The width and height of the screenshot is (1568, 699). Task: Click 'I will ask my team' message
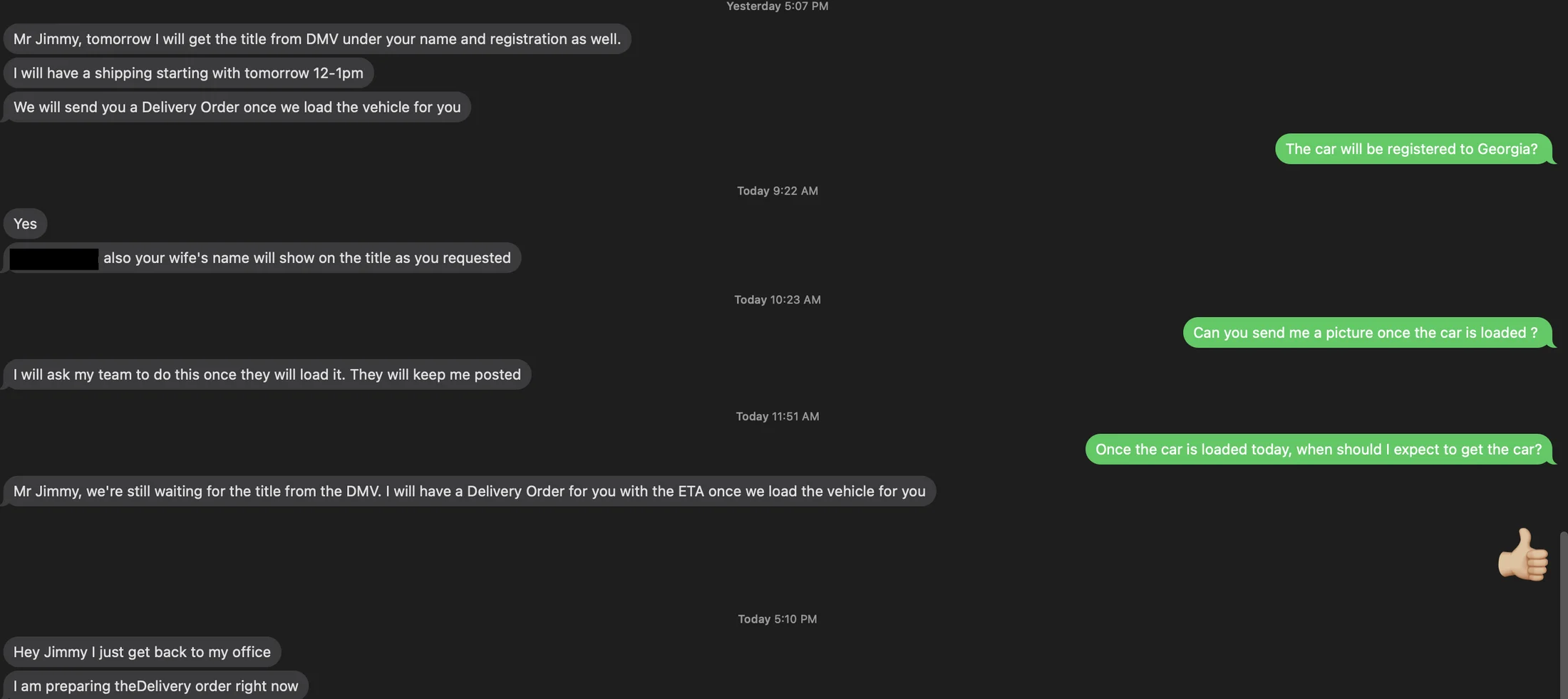tap(267, 374)
